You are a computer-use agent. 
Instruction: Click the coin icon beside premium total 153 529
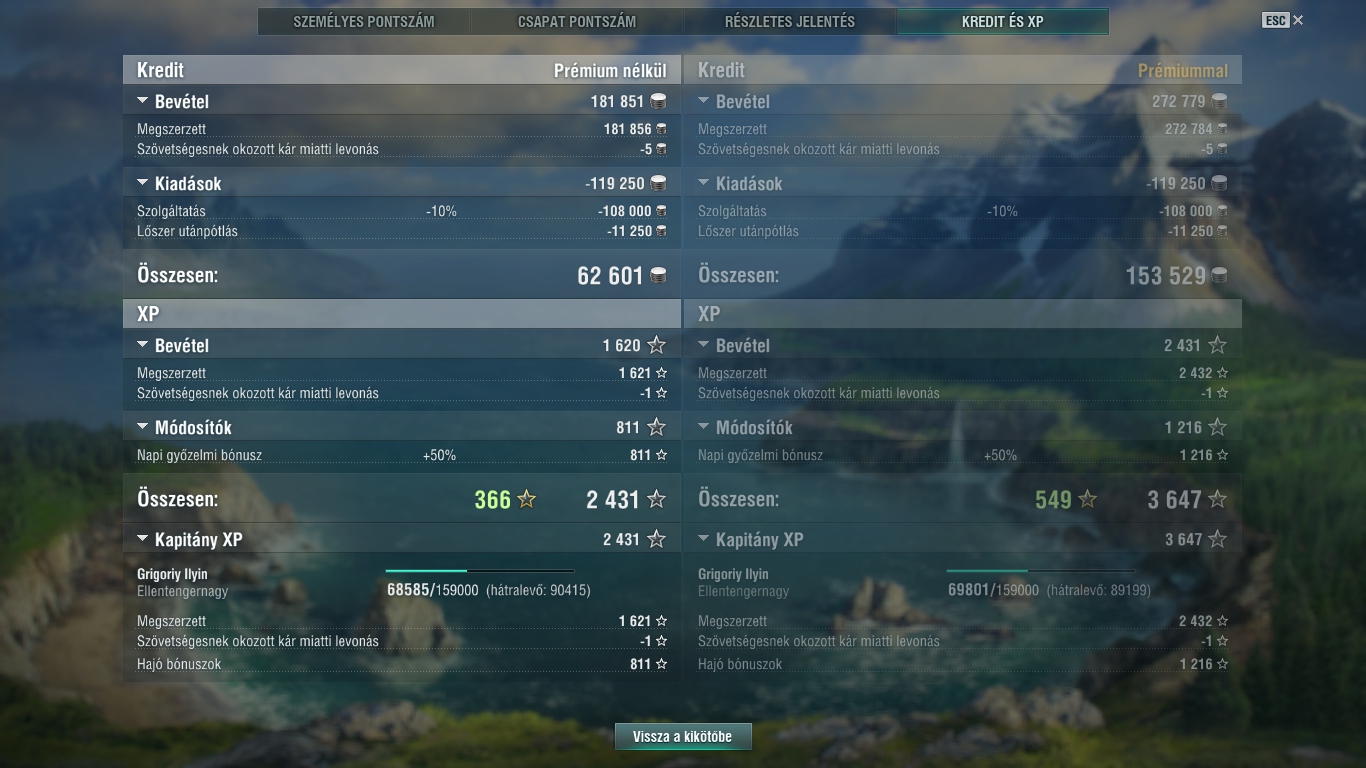point(1219,275)
